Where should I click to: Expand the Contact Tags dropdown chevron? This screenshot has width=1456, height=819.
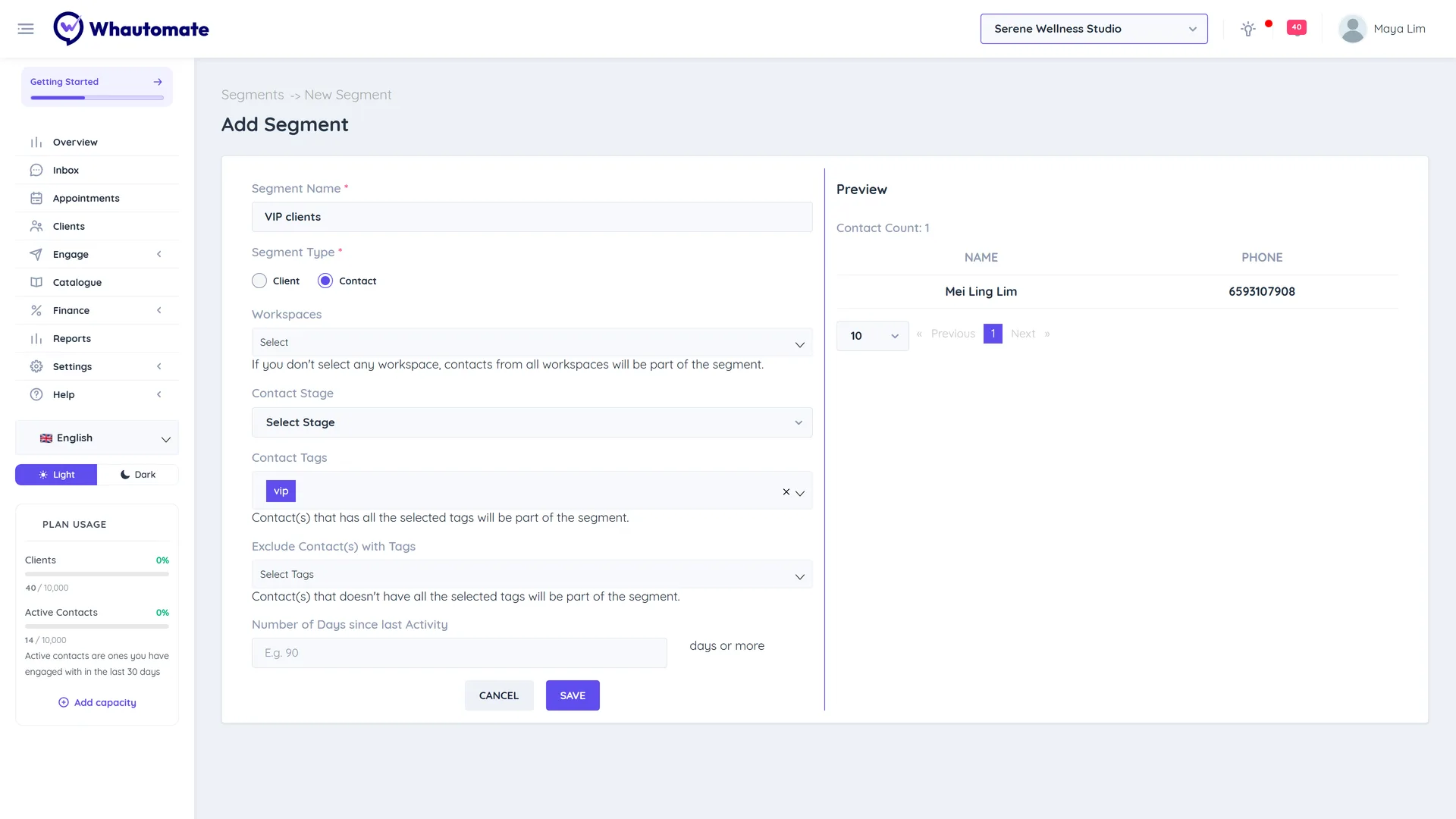[x=800, y=493]
